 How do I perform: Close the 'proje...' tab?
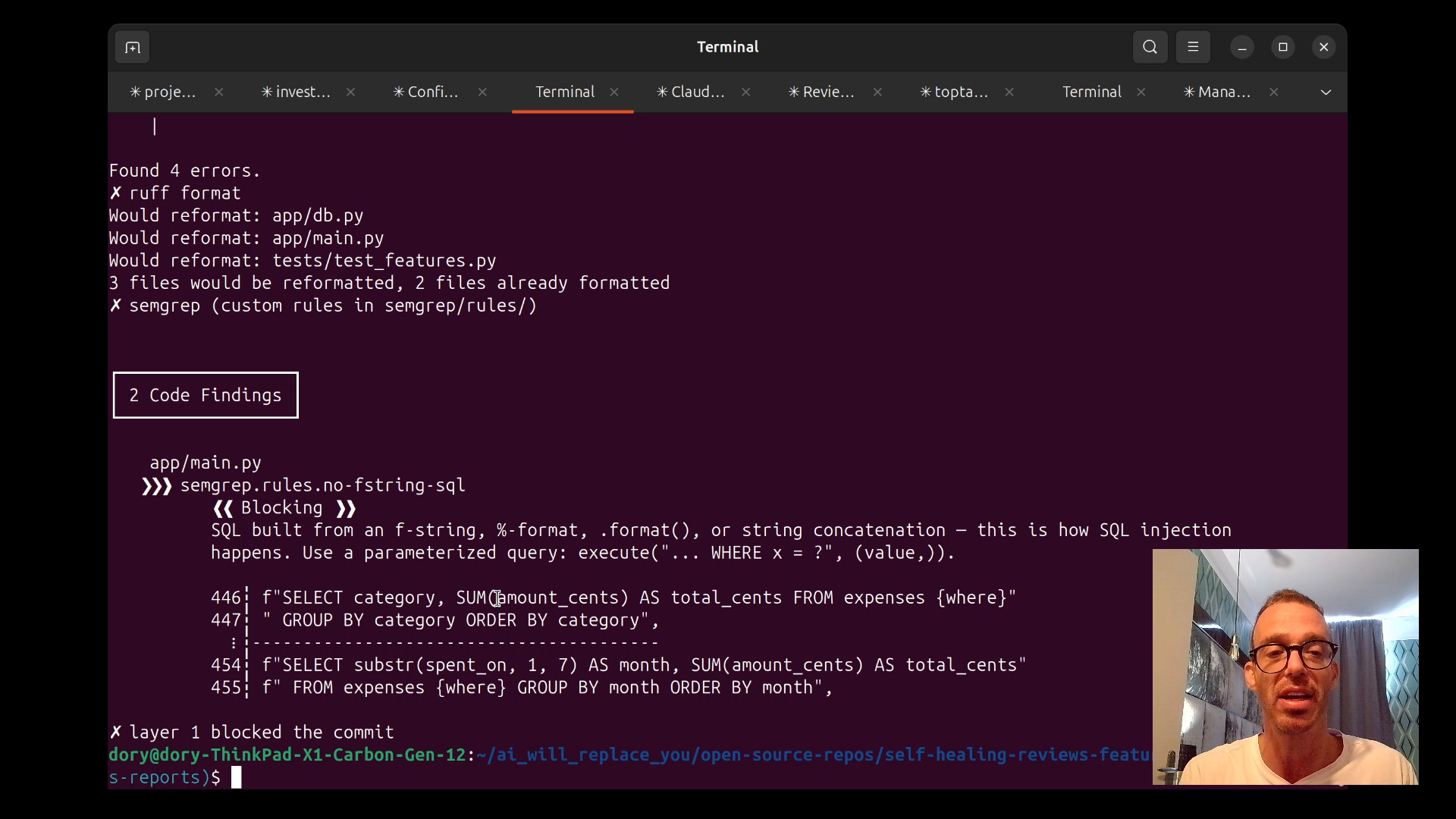click(x=218, y=92)
